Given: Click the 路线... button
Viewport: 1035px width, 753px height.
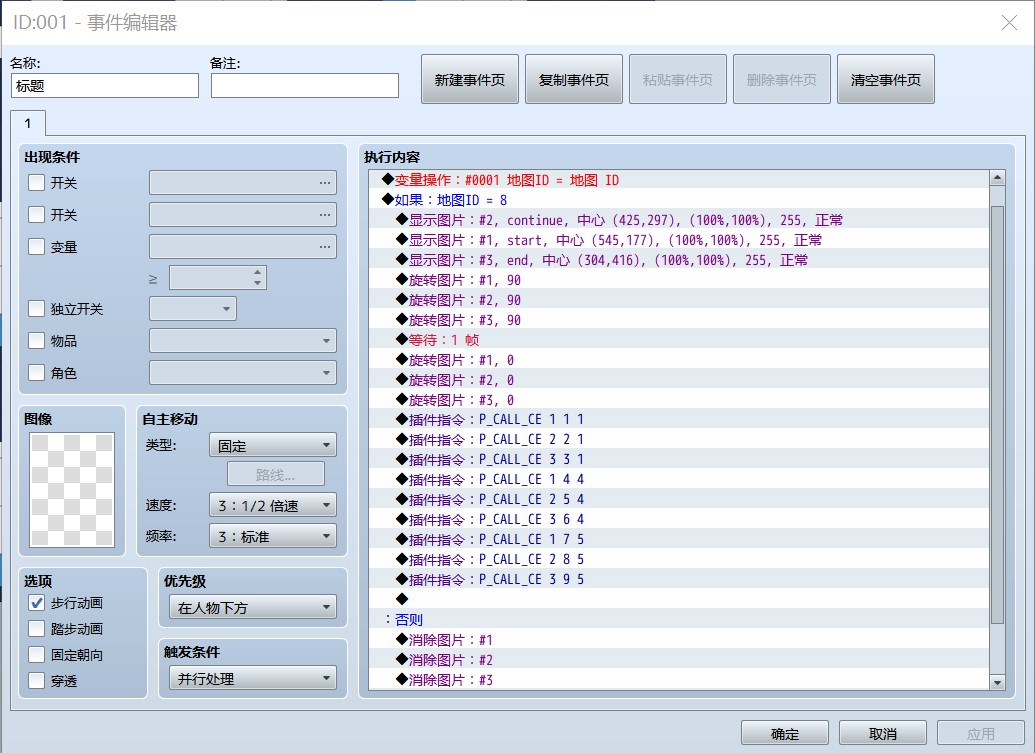Looking at the screenshot, I should [276, 475].
